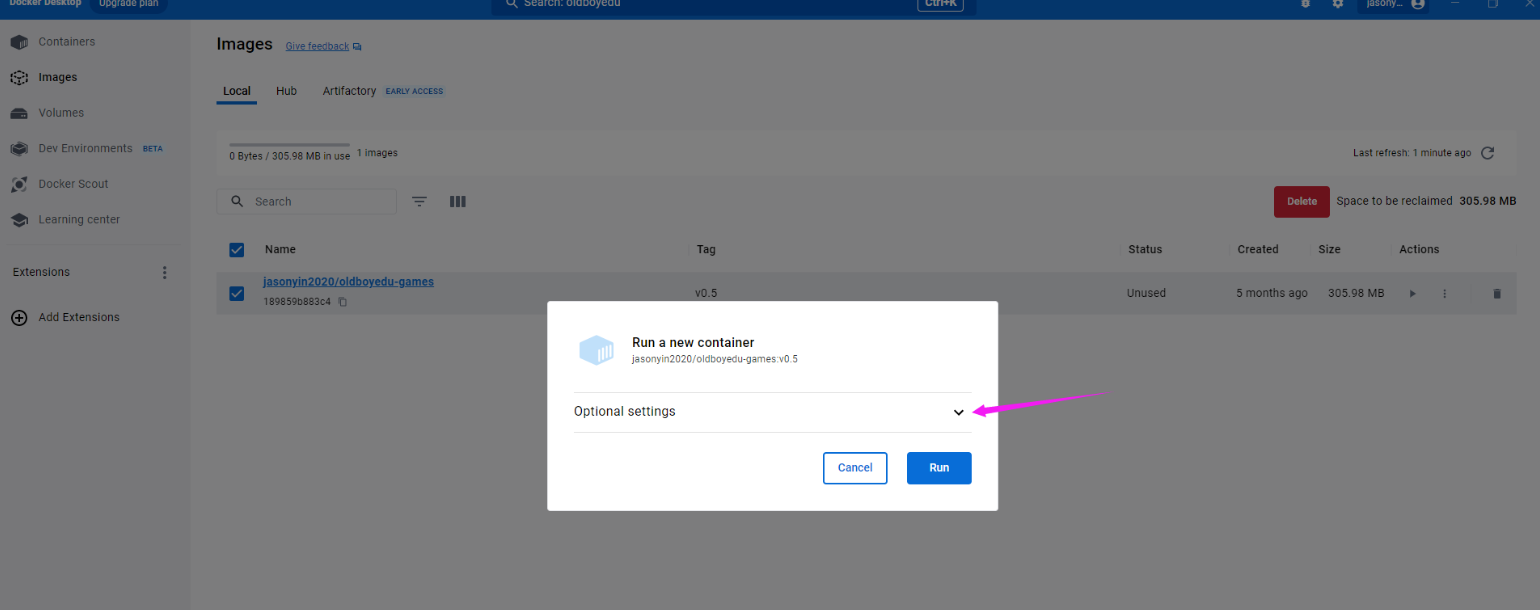Click the Status column header
Image resolution: width=1540 pixels, height=610 pixels.
pyautogui.click(x=1145, y=250)
